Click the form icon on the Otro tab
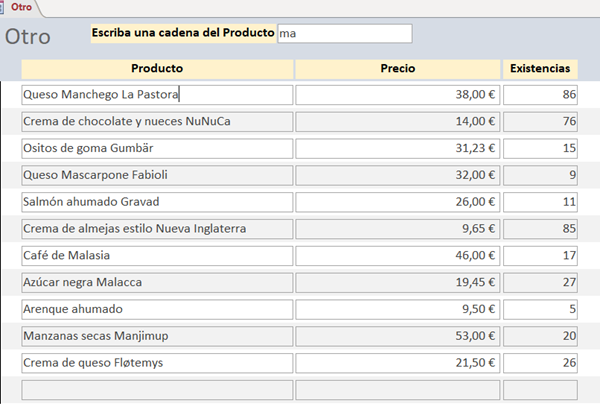This screenshot has height=418, width=600. click(x=6, y=7)
